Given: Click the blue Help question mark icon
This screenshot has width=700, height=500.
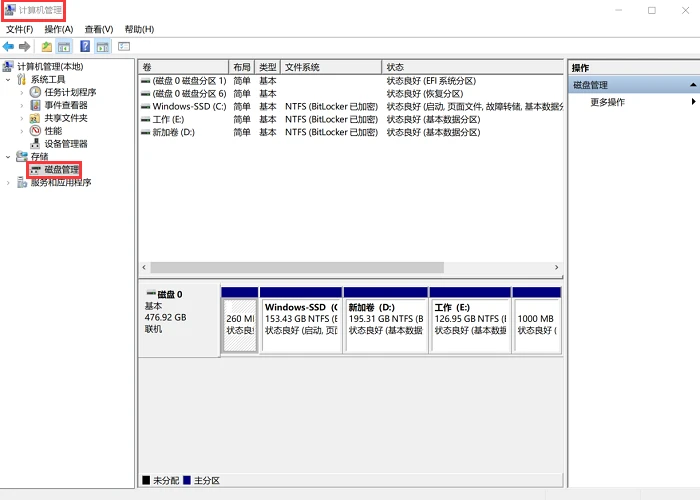Looking at the screenshot, I should pos(85,46).
